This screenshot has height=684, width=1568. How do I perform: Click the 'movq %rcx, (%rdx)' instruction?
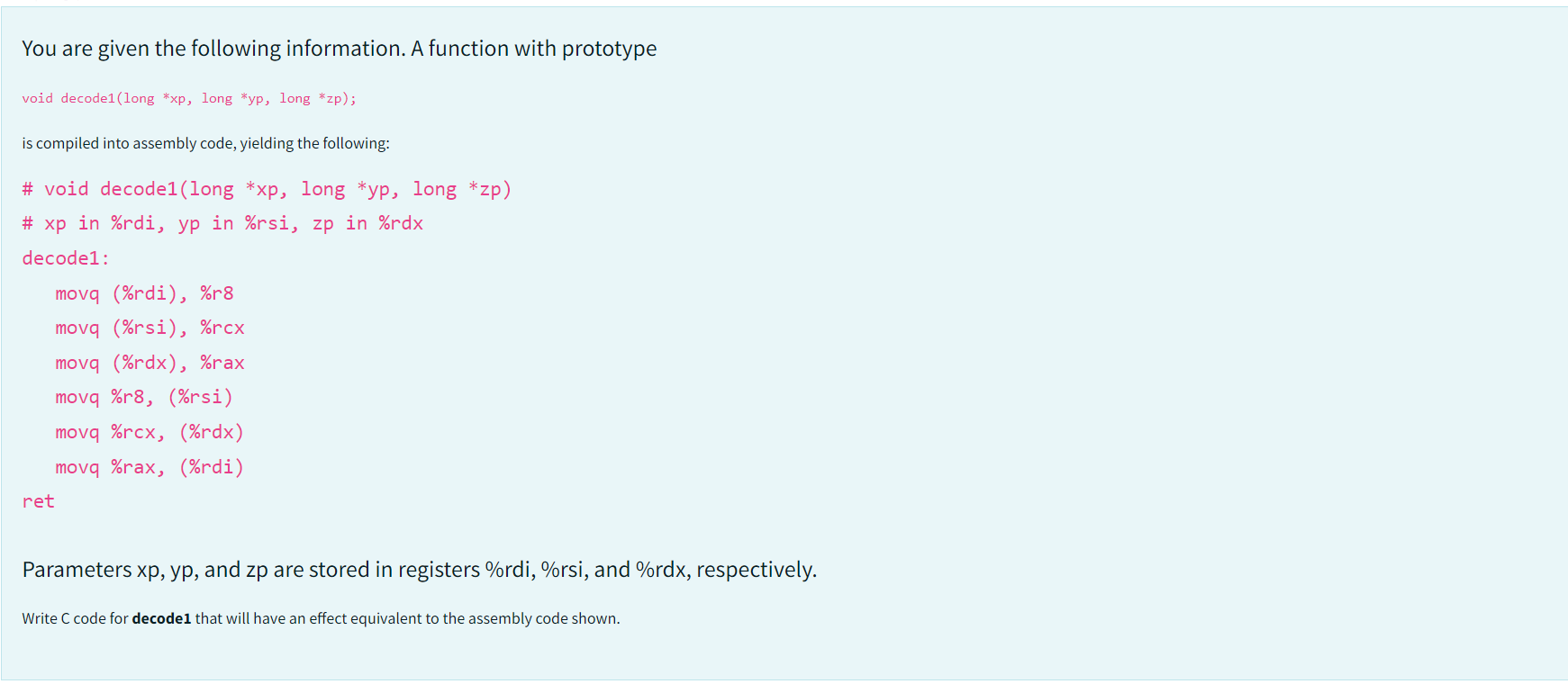150,432
